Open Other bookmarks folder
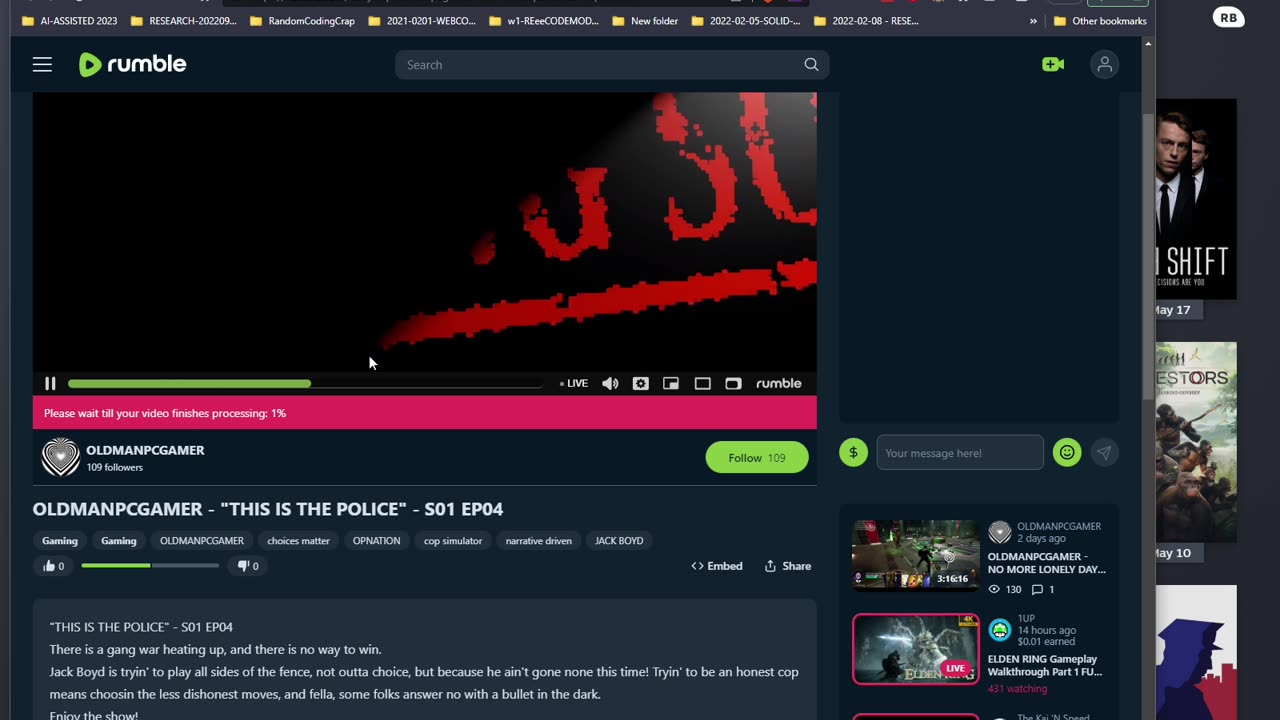 coord(1100,21)
